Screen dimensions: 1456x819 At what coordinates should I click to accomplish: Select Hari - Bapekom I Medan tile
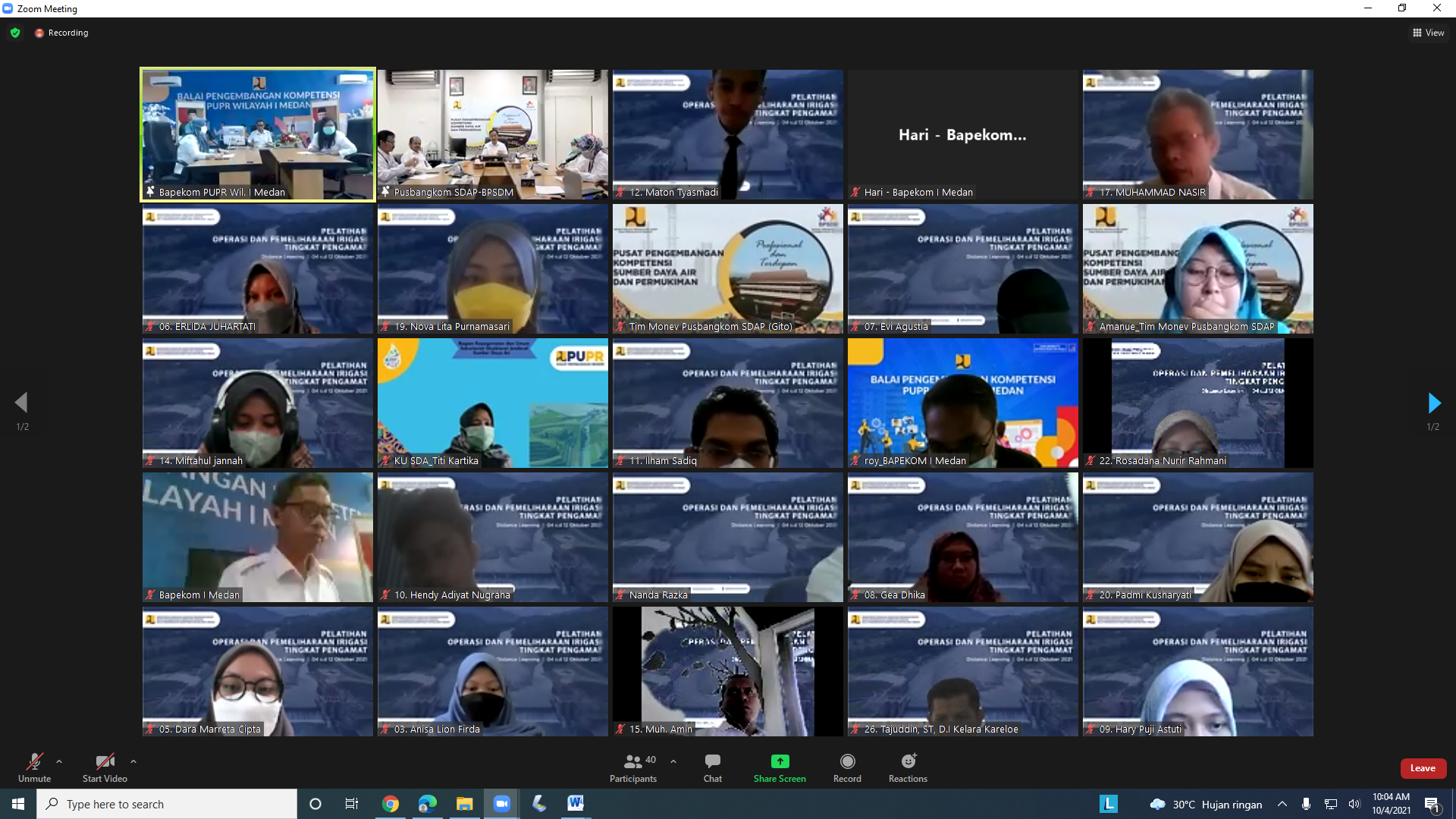tap(963, 134)
